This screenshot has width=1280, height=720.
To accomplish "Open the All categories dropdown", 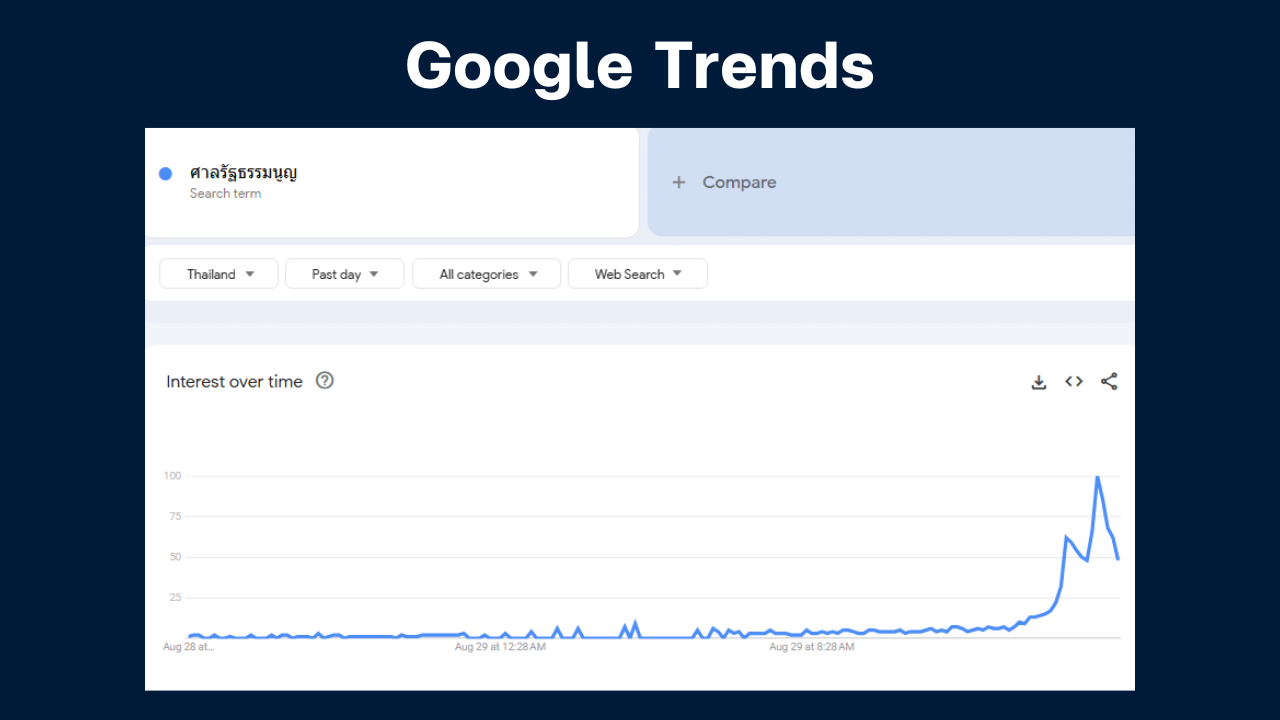I will click(x=487, y=274).
